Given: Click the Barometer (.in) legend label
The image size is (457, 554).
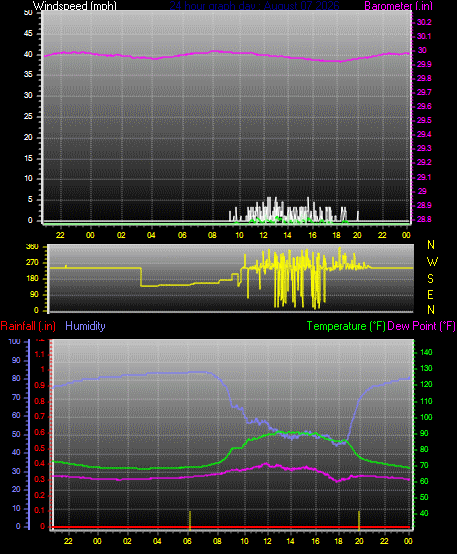Looking at the screenshot, I should (x=398, y=6).
